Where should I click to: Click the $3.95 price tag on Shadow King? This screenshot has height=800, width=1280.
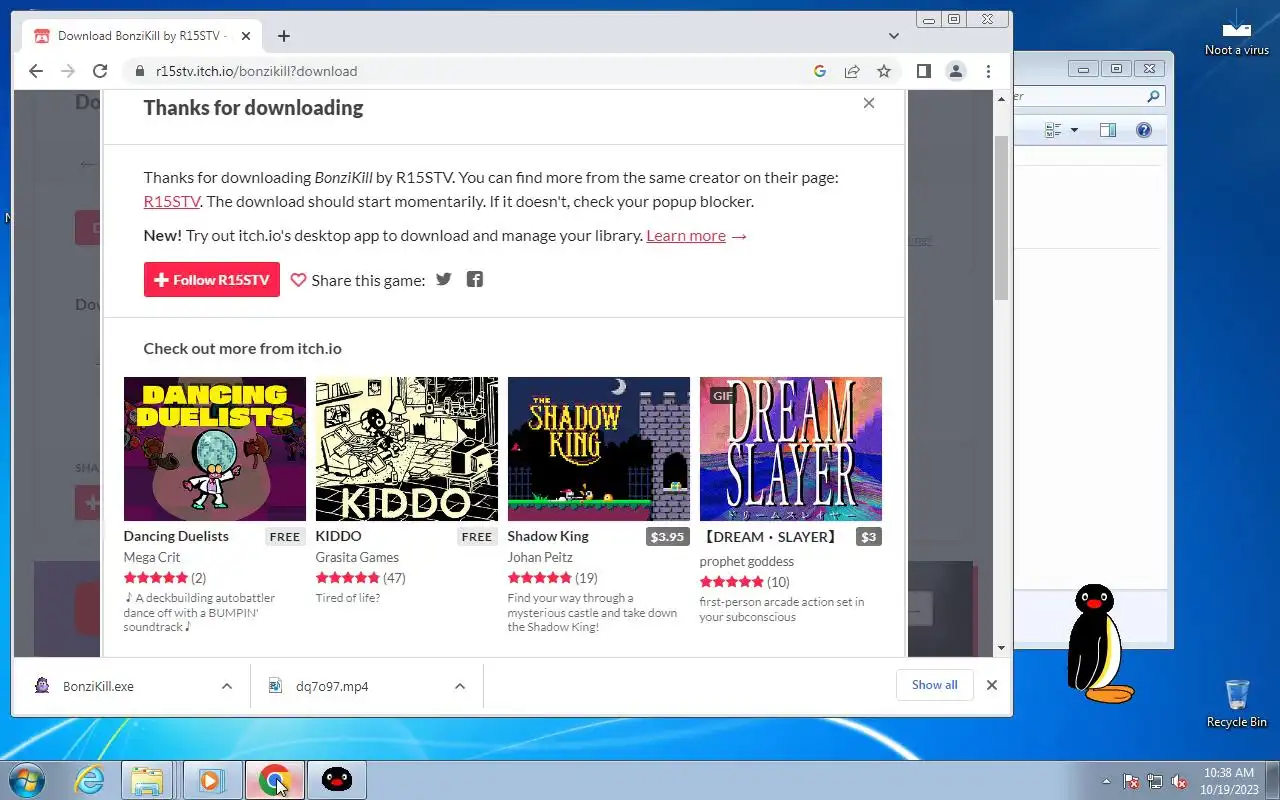(x=667, y=537)
